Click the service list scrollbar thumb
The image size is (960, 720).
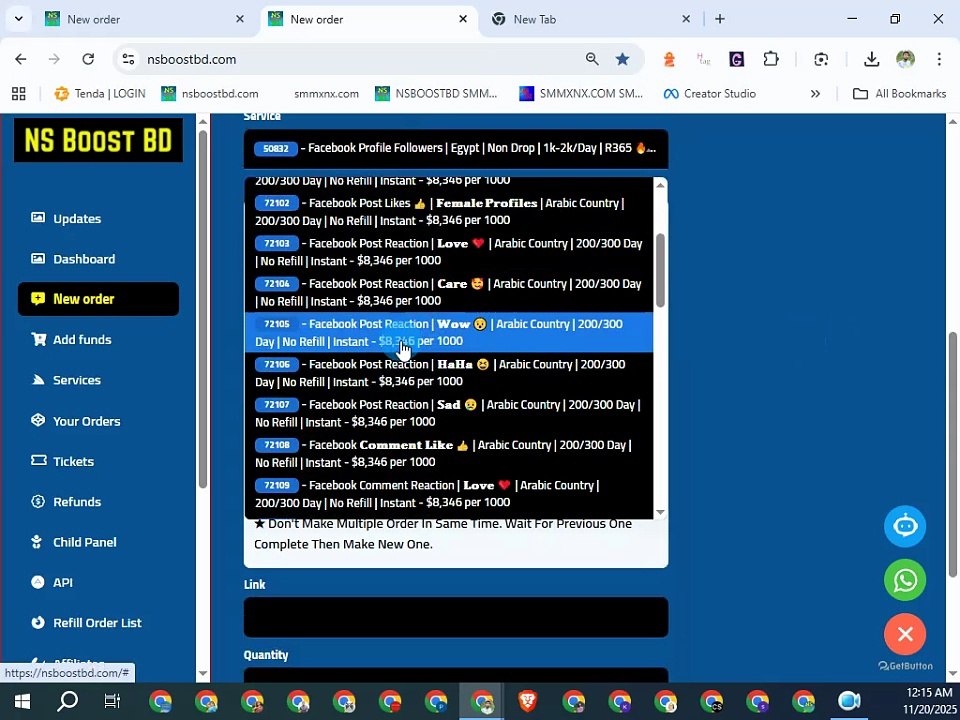660,270
